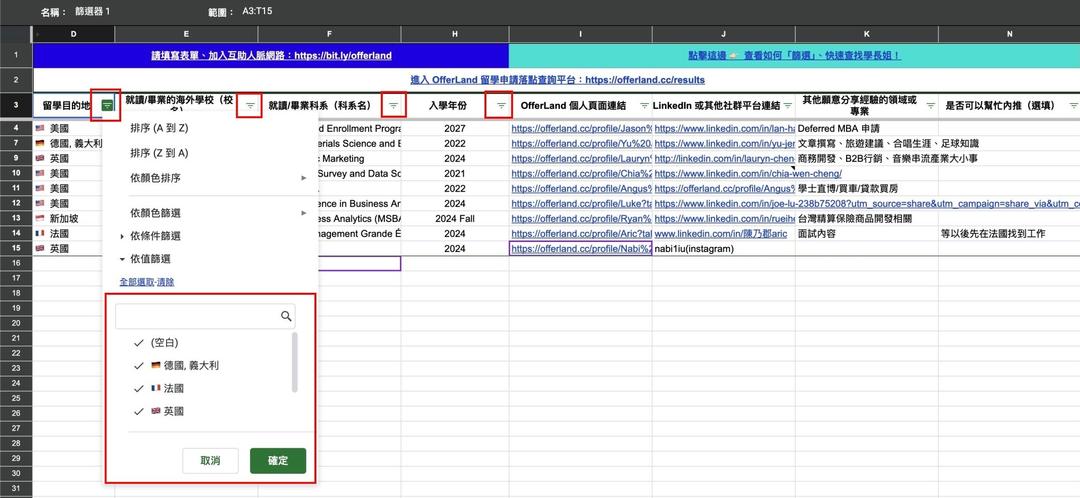
Task: Click the column N header
Action: coord(1009,34)
